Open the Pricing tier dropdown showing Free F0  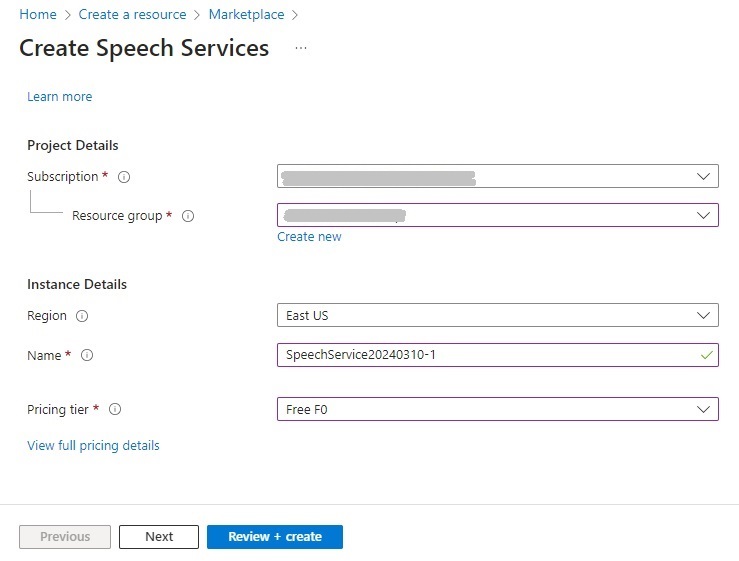497,409
